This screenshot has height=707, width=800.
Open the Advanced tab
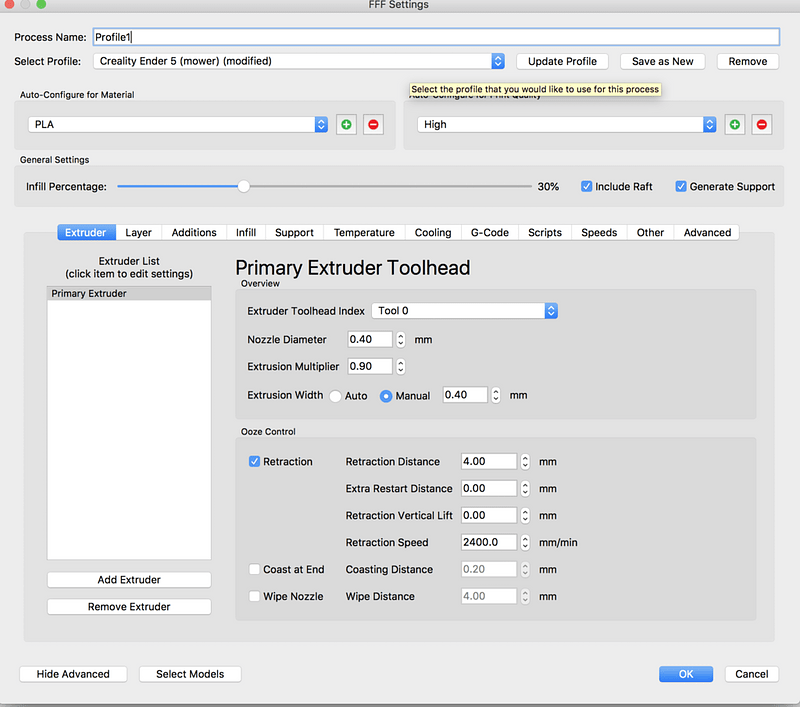[707, 232]
